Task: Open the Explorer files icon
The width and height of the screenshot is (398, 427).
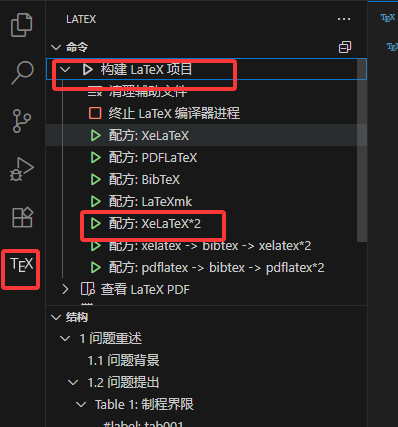Action: pos(22,25)
